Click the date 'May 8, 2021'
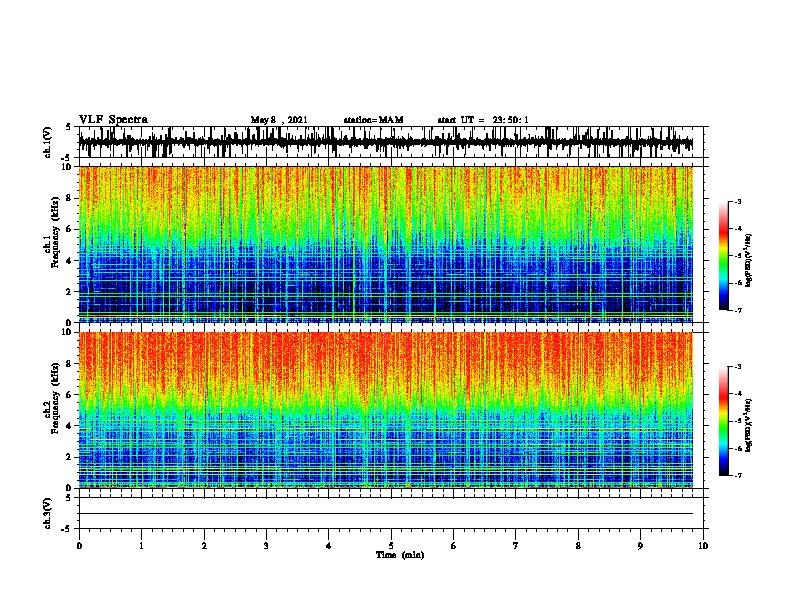Viewport: 792px width, 612px height. pos(279,120)
